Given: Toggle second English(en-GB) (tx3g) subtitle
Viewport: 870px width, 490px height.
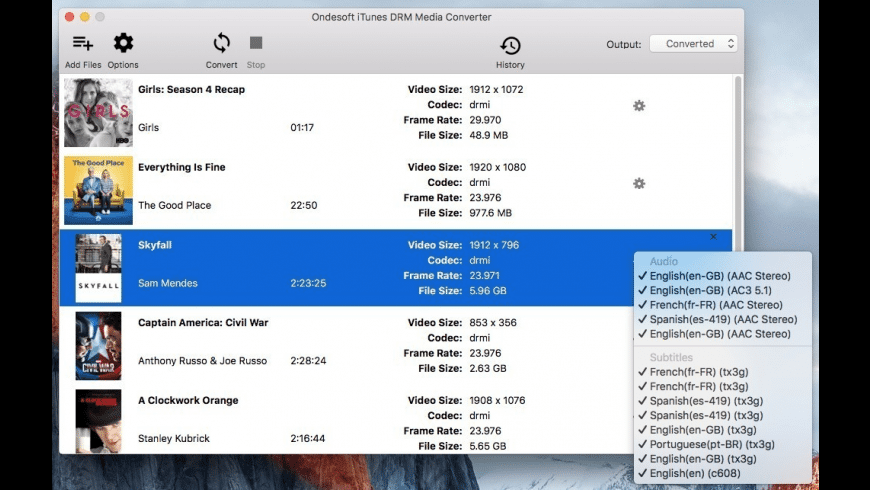Looking at the screenshot, I should 722,458.
